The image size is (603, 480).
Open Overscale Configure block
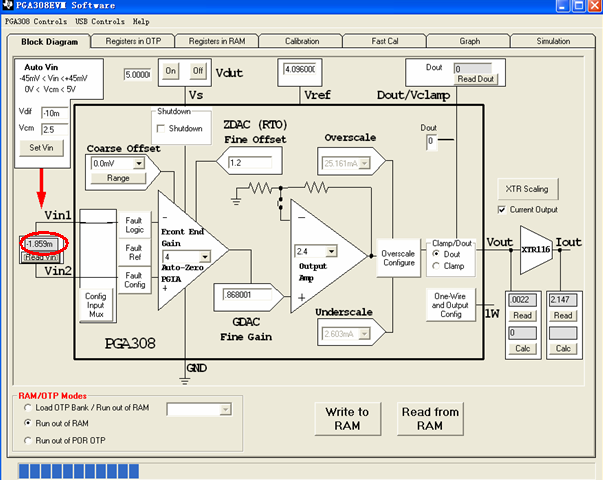398,258
